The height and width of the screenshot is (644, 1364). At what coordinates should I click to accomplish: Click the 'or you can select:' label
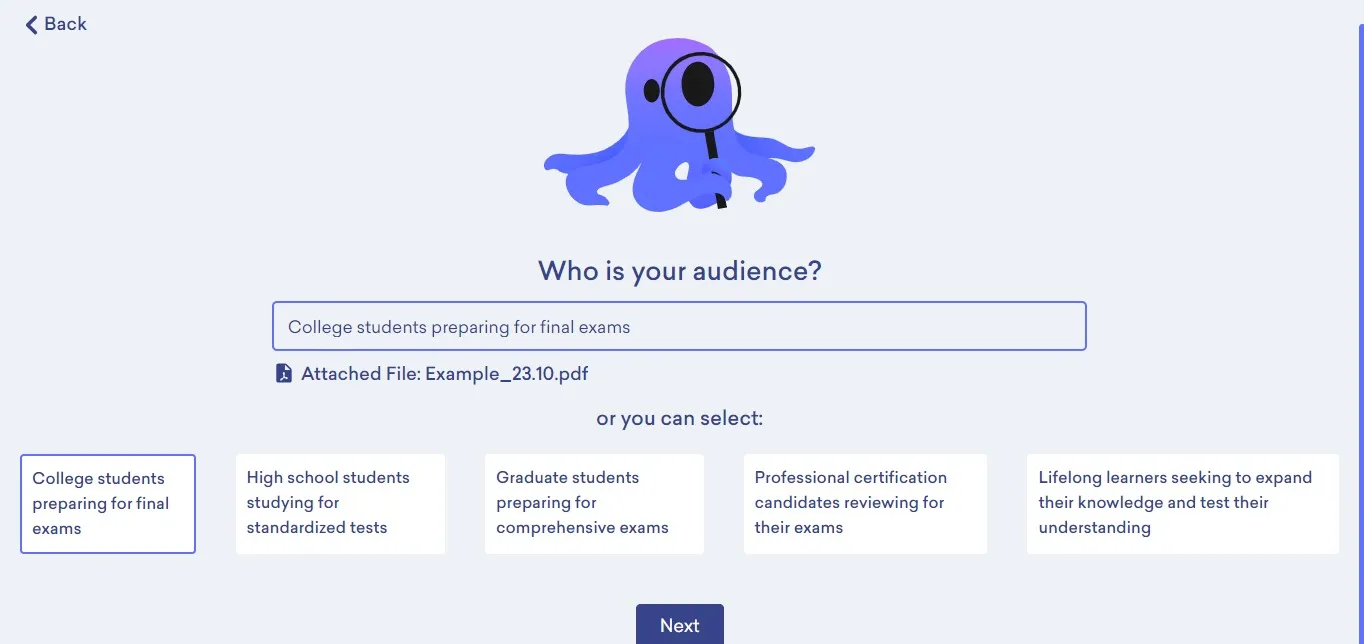coord(680,418)
